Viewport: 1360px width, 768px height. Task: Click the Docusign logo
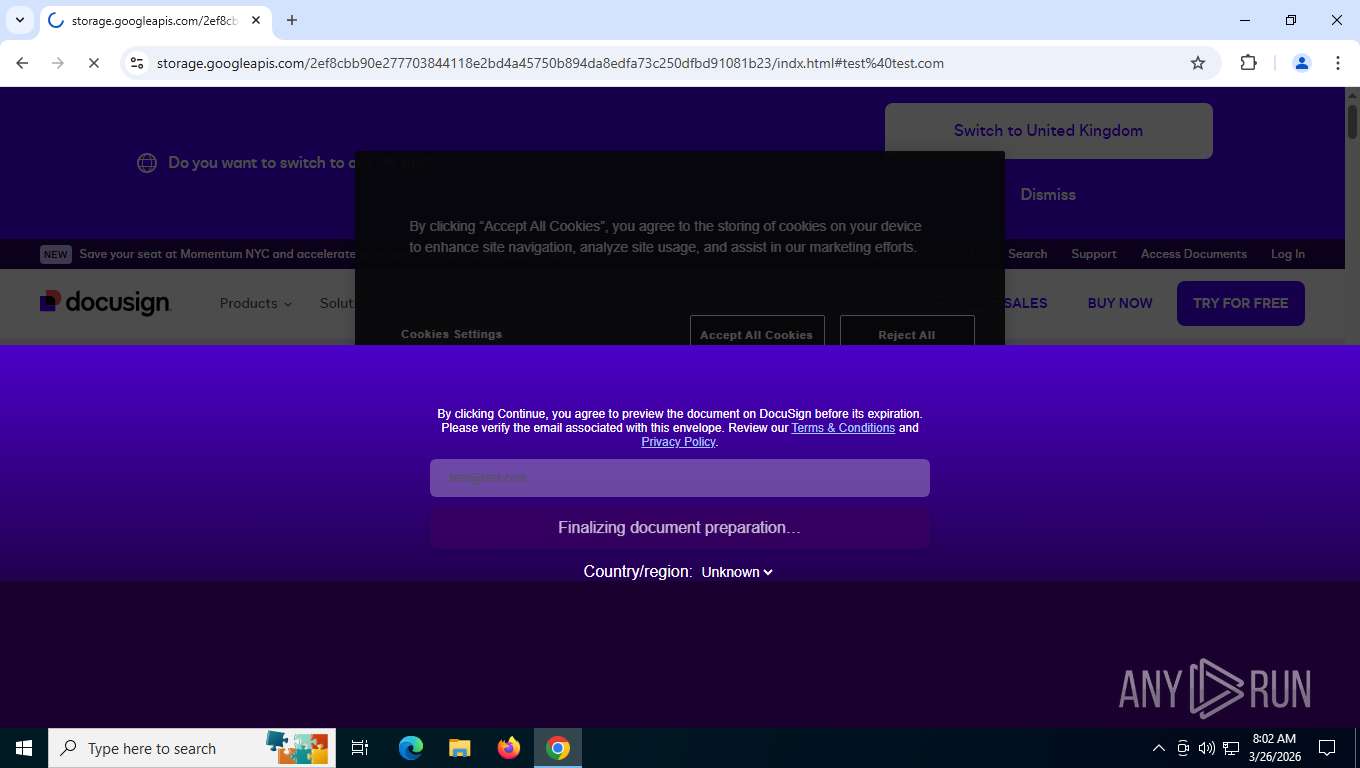pos(106,302)
